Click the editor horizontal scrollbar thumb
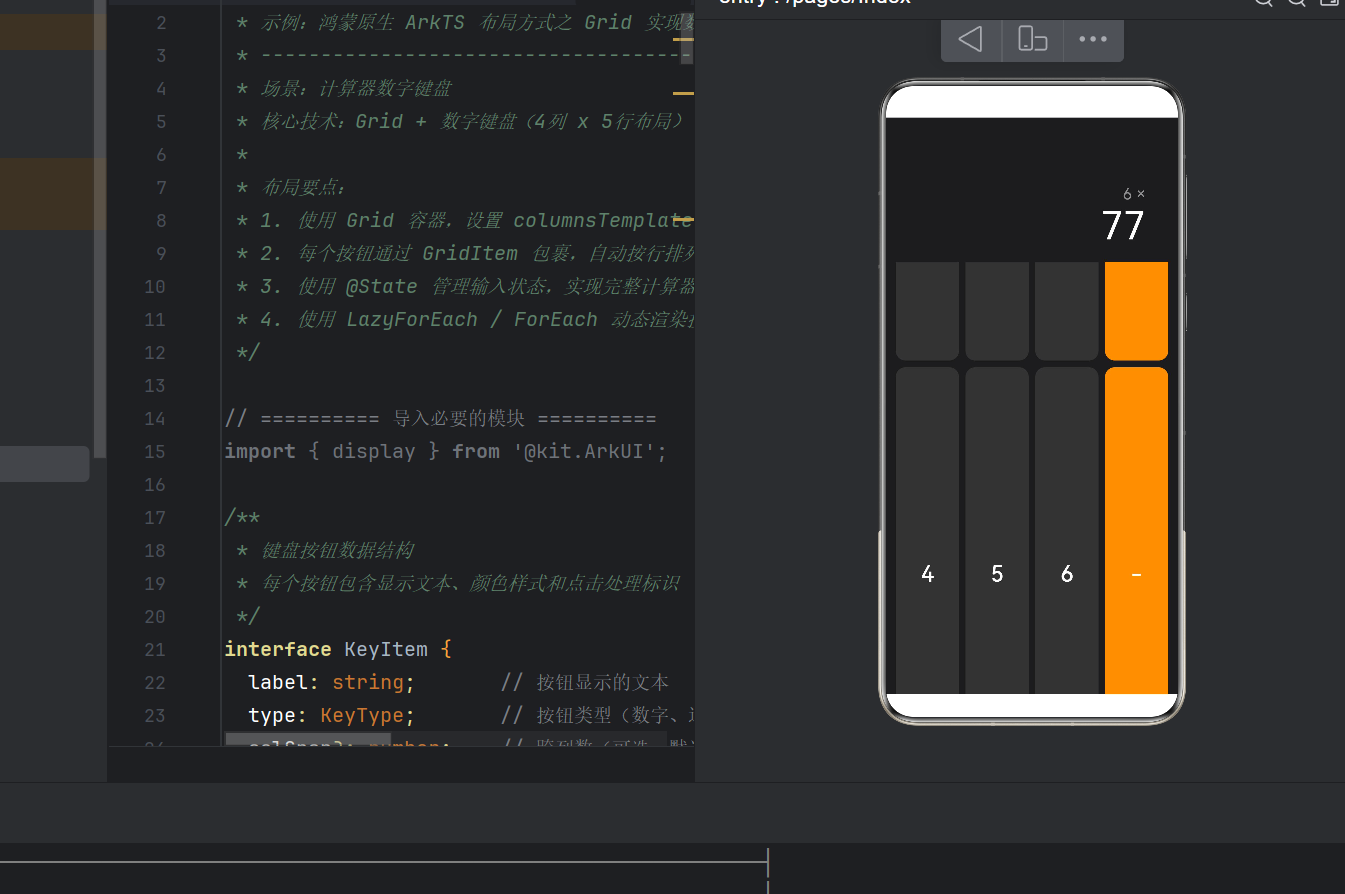The height and width of the screenshot is (894, 1345). (x=308, y=740)
